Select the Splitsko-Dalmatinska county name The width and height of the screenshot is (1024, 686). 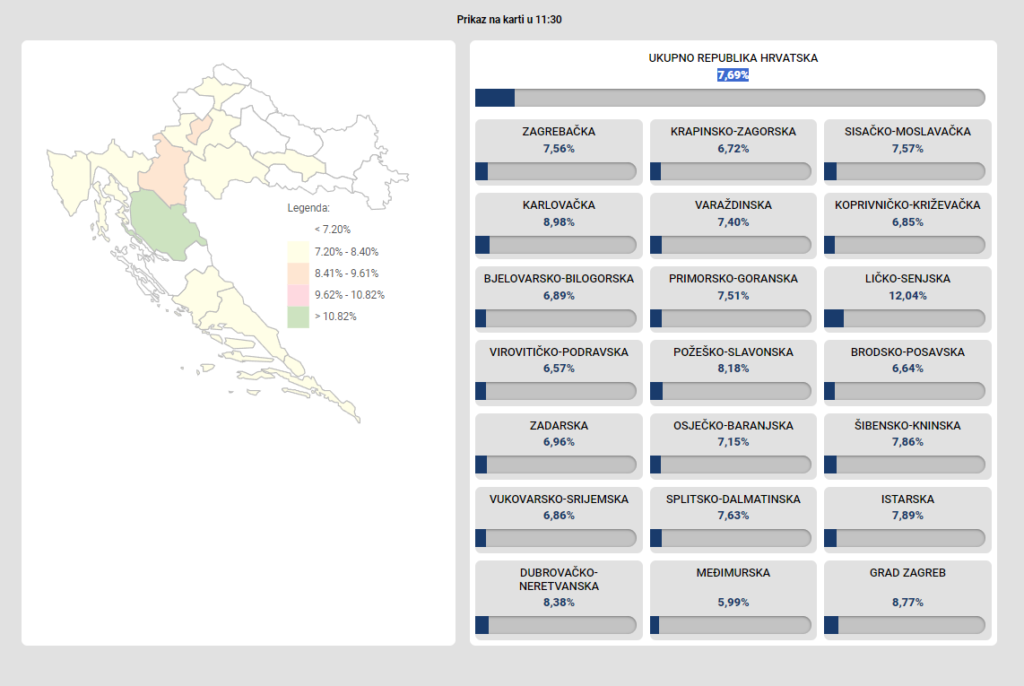coord(733,500)
